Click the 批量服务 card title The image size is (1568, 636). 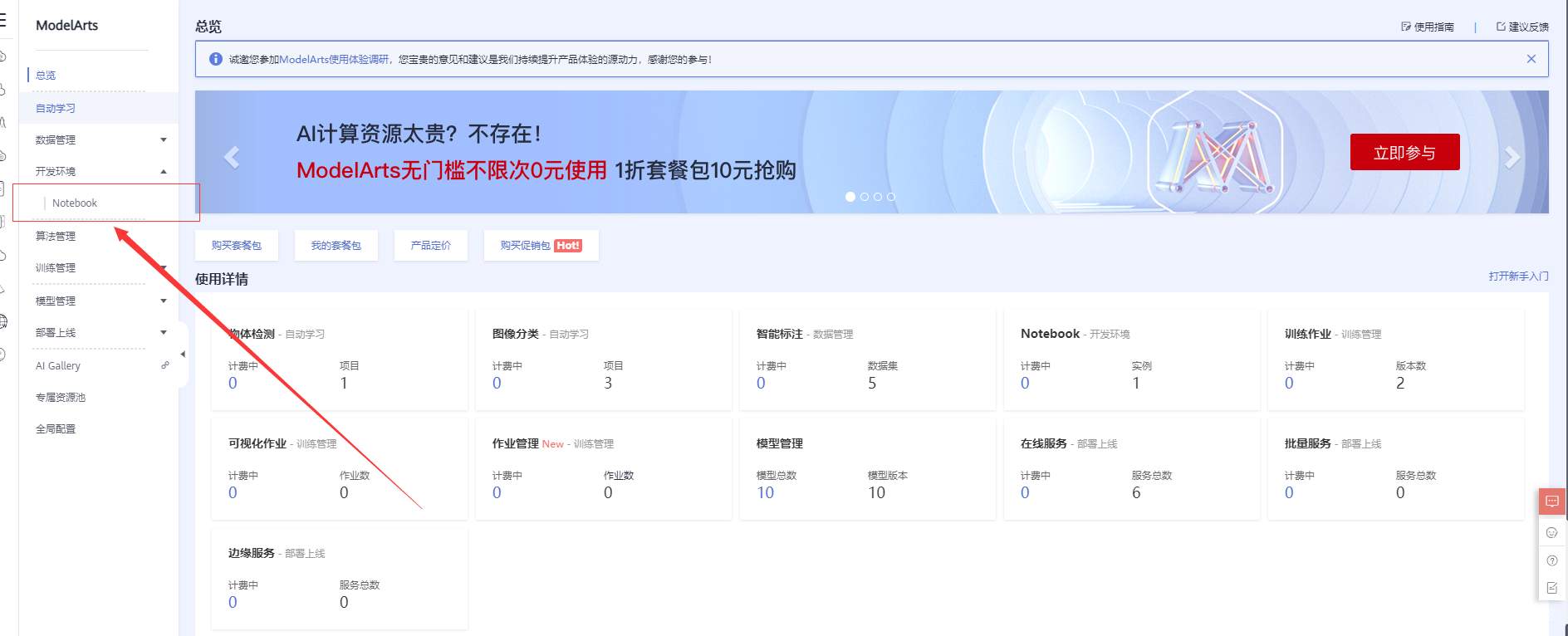(x=1308, y=443)
